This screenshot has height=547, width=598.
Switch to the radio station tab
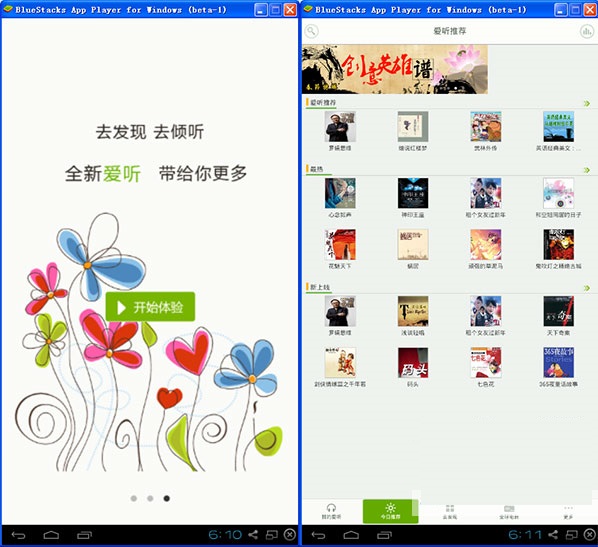(509, 511)
